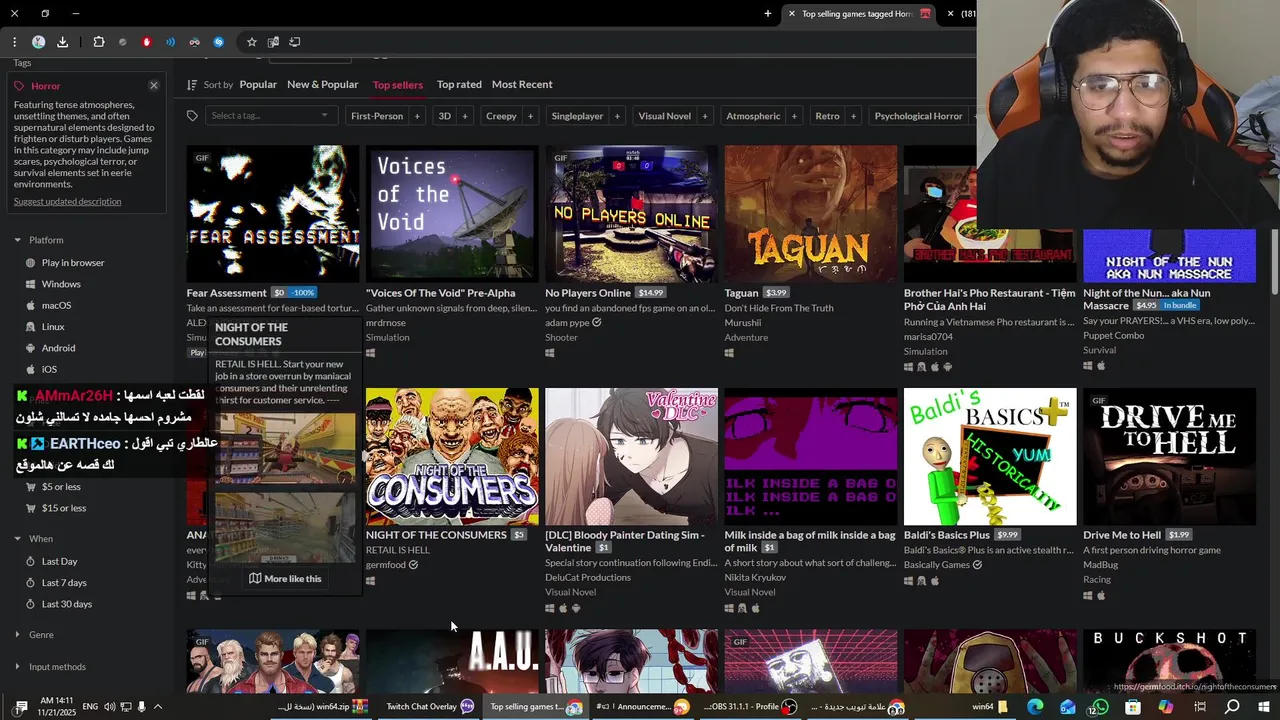
Task: Click the Play in browser platform icon
Action: [31, 263]
